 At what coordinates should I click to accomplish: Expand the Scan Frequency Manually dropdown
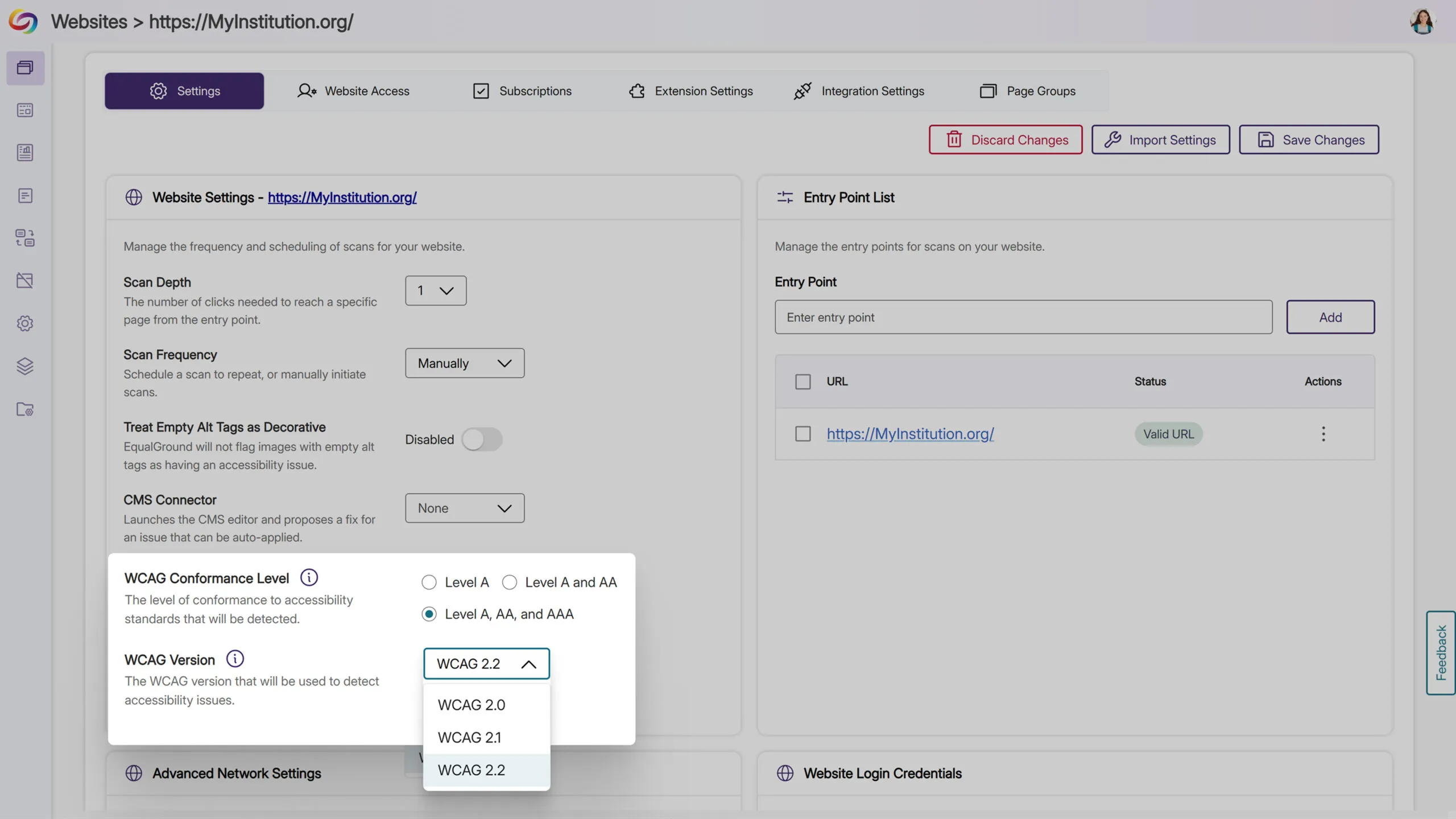[x=464, y=363]
